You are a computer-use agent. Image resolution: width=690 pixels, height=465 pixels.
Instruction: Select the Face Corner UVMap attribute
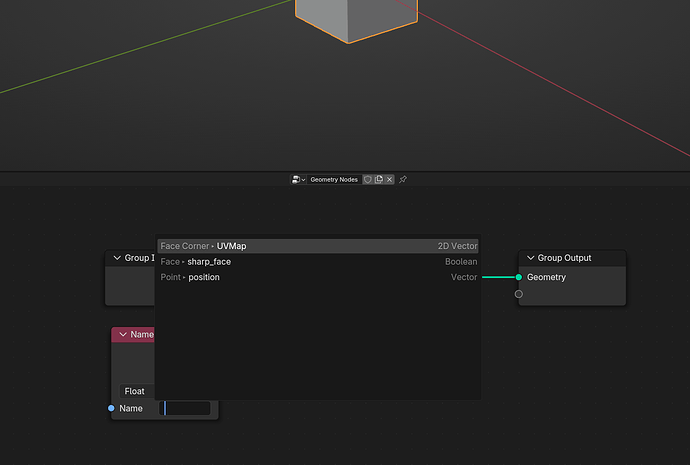(318, 246)
